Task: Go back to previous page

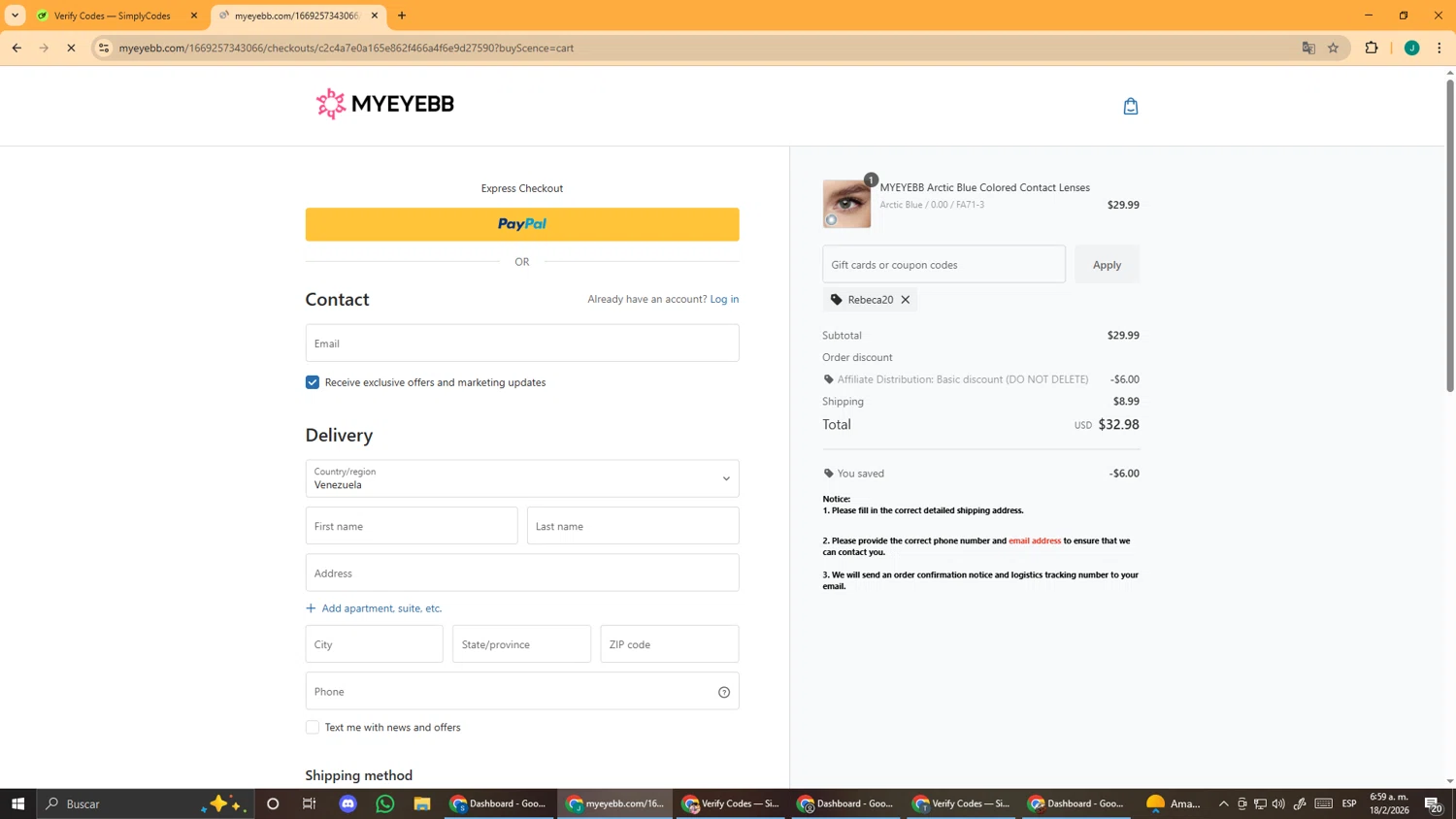Action: (17, 48)
